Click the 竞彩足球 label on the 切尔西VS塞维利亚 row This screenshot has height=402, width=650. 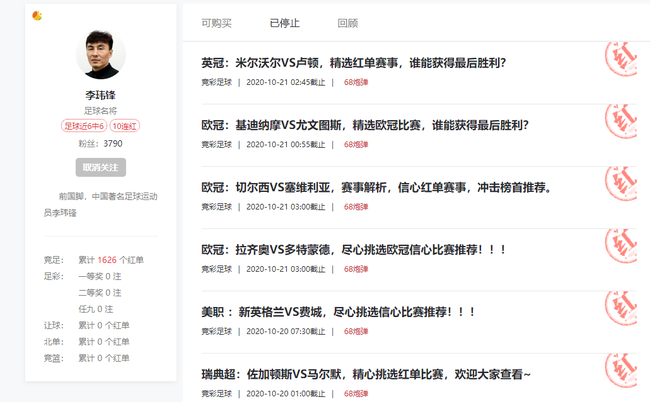(216, 207)
